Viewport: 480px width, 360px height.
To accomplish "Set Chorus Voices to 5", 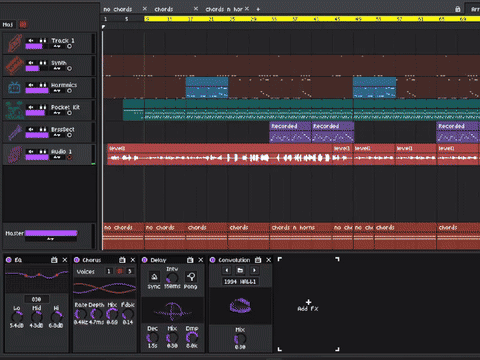I will click(x=130, y=271).
